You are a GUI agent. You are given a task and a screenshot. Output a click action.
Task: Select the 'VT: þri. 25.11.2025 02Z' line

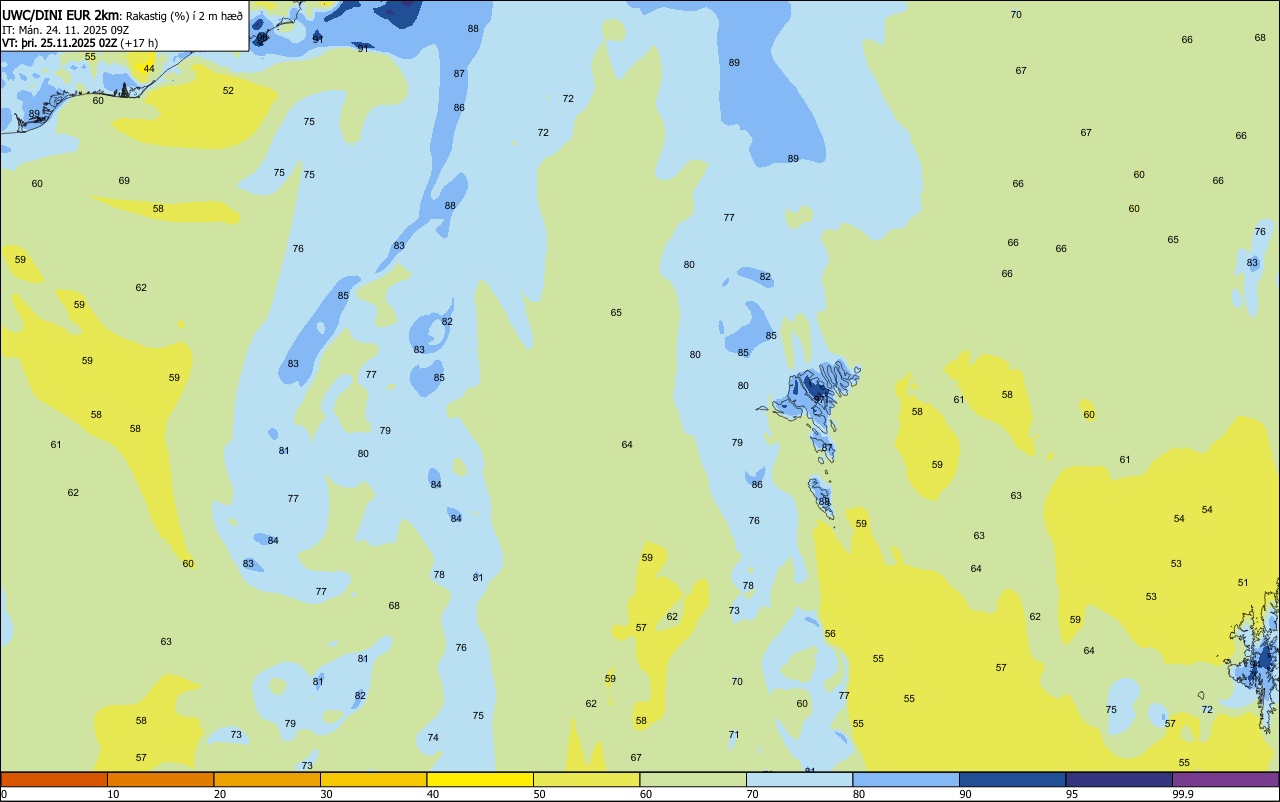point(59,43)
